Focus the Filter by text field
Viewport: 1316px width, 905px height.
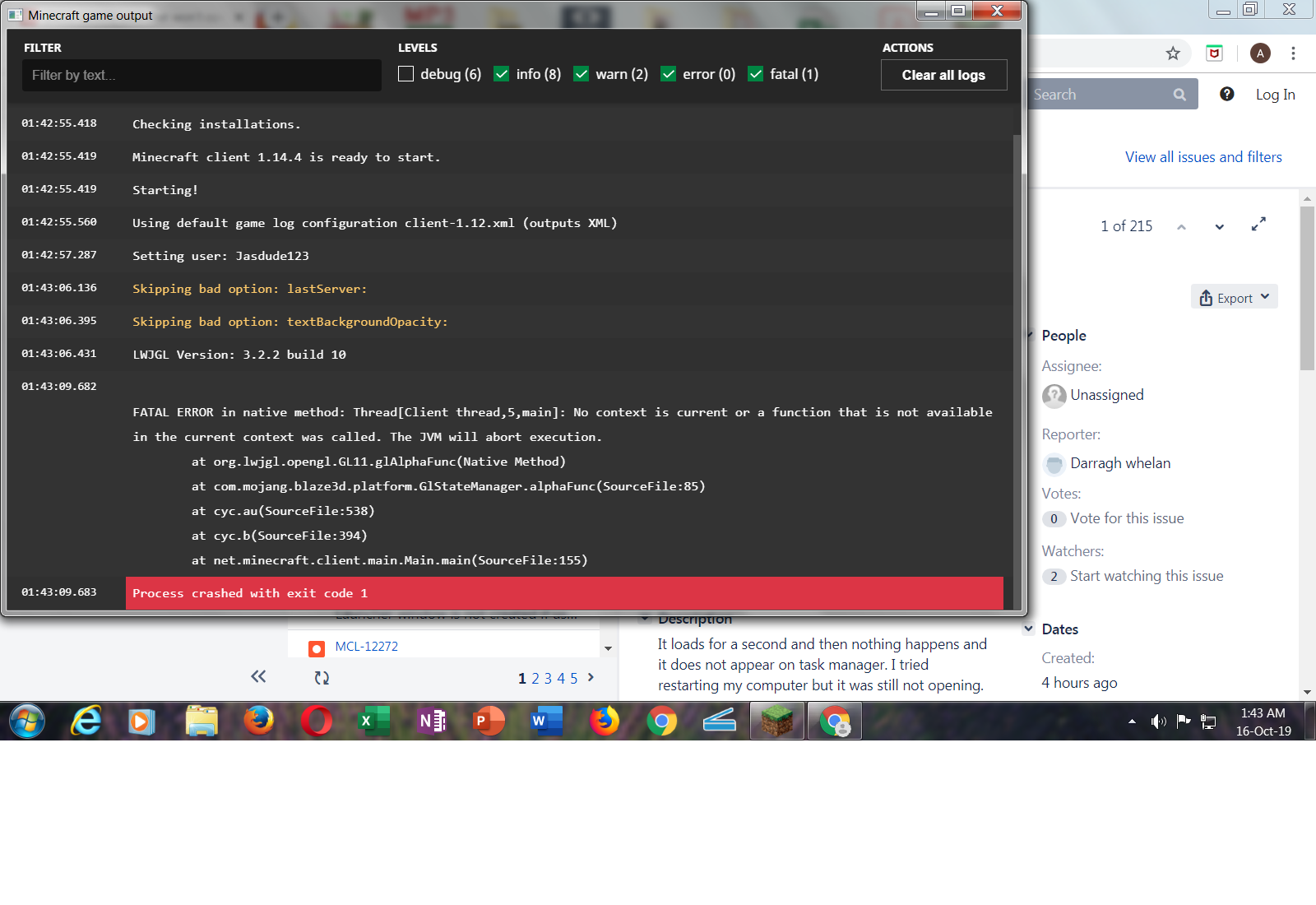click(x=202, y=75)
